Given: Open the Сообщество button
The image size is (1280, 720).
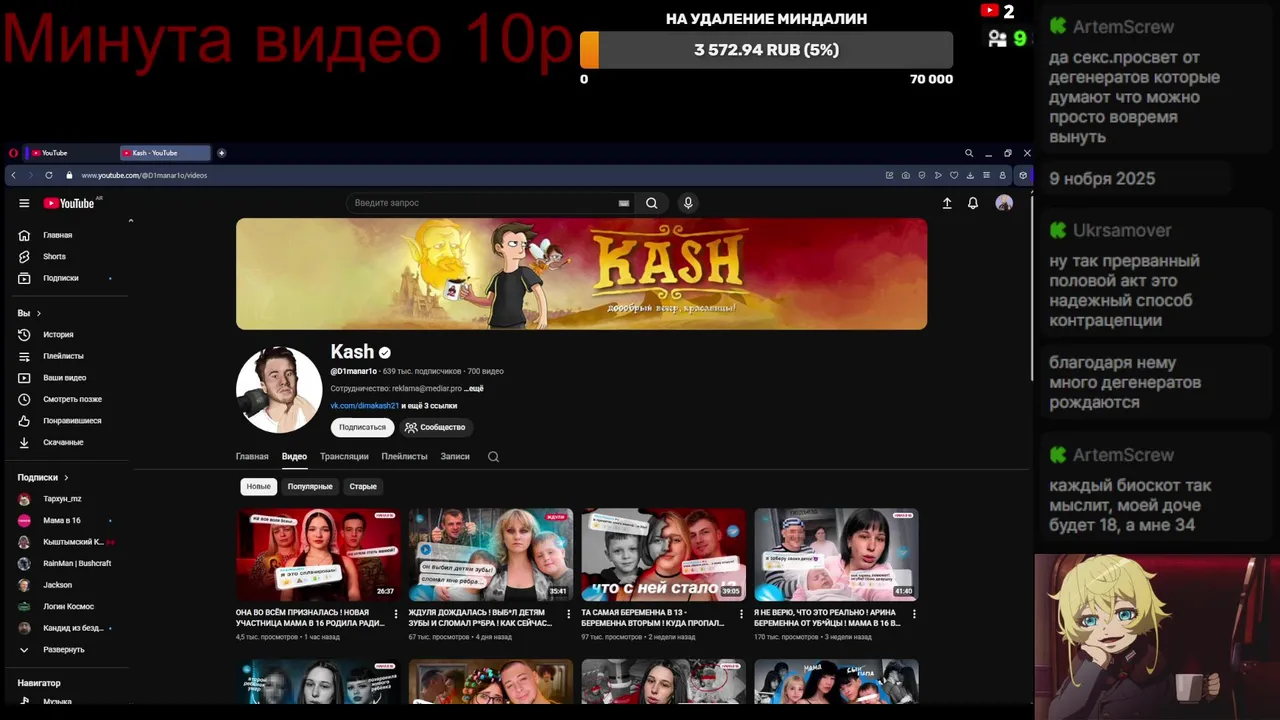Looking at the screenshot, I should (435, 427).
